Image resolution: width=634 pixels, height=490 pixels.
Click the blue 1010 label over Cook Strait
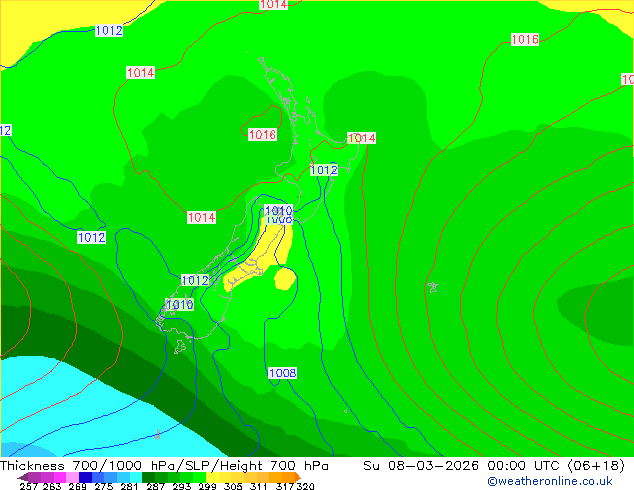[x=278, y=210]
